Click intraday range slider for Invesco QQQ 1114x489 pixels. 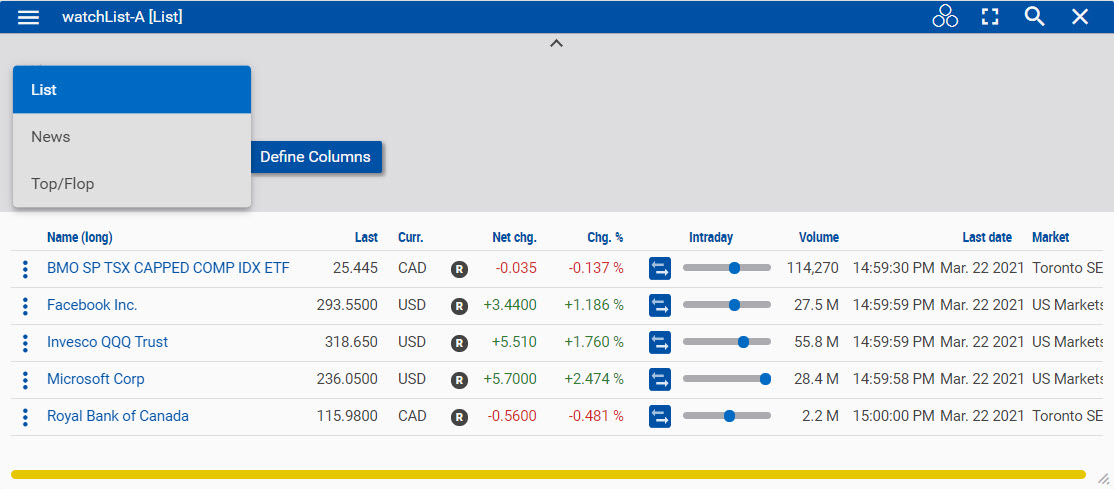pos(727,342)
